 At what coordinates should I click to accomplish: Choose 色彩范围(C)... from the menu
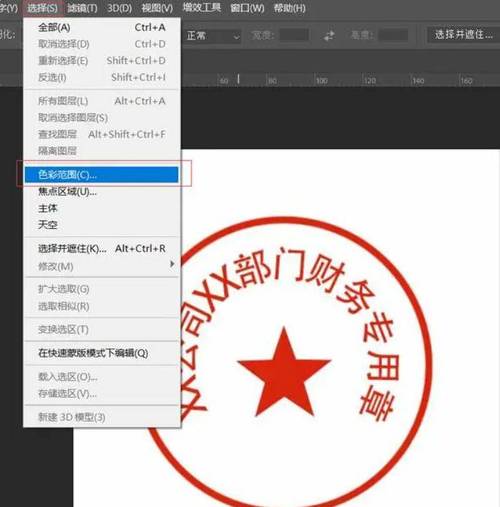(102, 175)
